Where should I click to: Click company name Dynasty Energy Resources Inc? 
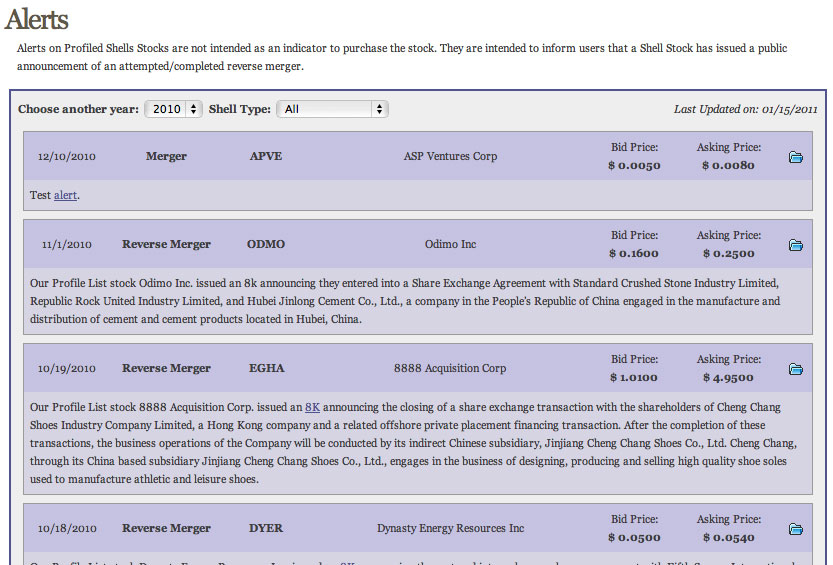[x=450, y=528]
